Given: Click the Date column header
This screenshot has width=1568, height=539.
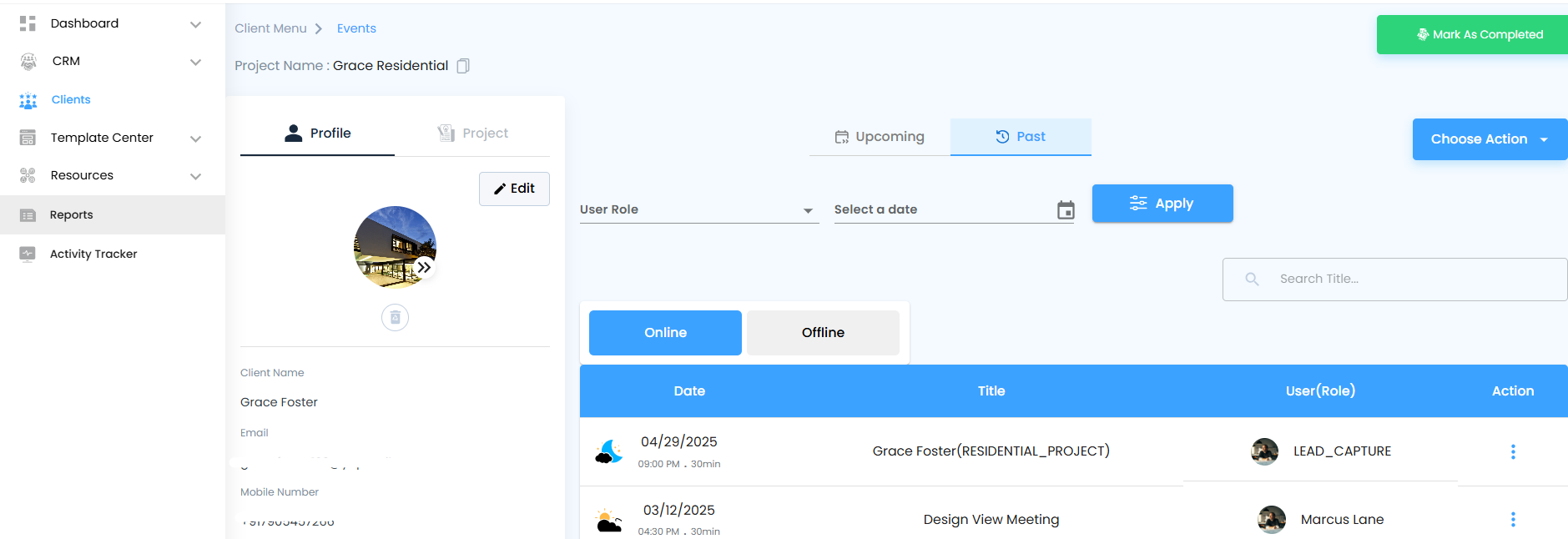Looking at the screenshot, I should pos(689,391).
